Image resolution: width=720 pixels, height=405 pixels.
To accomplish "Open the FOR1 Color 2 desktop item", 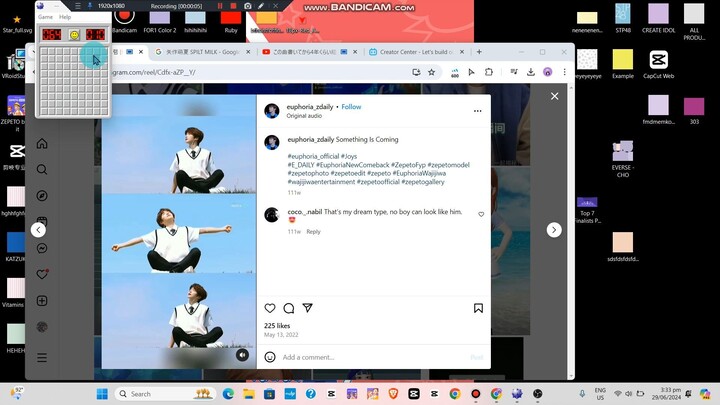I will 160,22.
